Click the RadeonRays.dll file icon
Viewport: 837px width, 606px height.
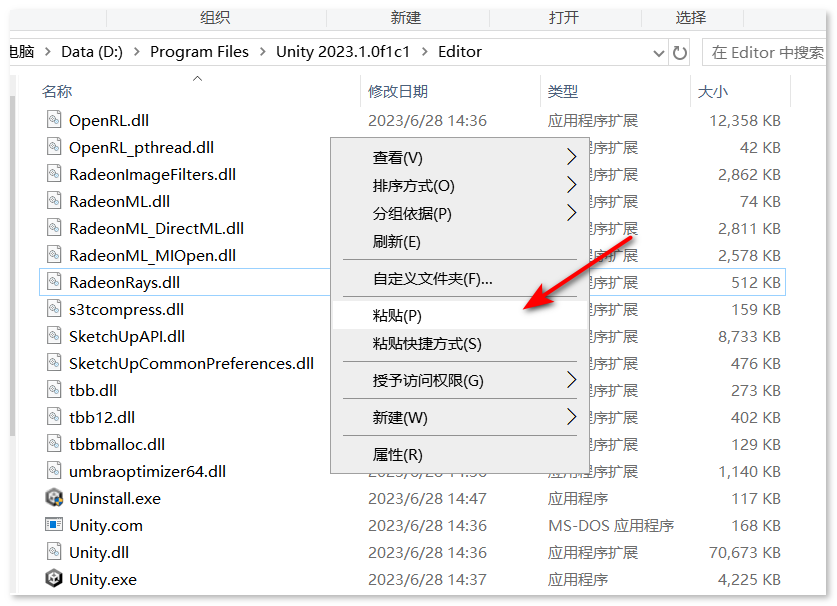point(54,281)
